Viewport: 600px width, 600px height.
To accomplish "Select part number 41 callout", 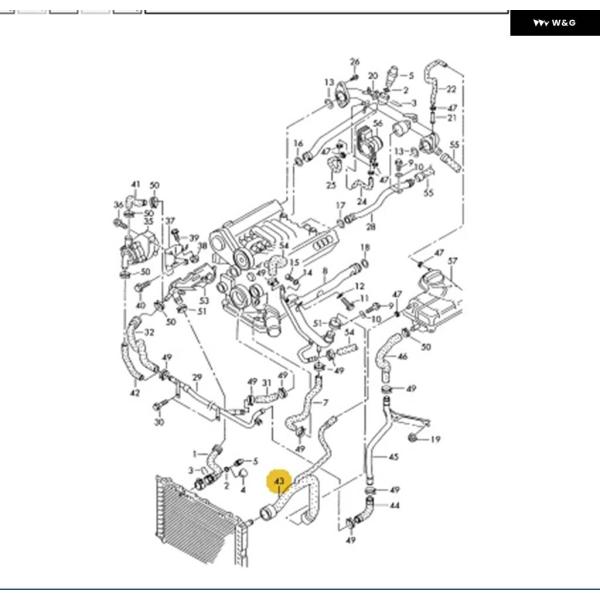I will pos(135,184).
